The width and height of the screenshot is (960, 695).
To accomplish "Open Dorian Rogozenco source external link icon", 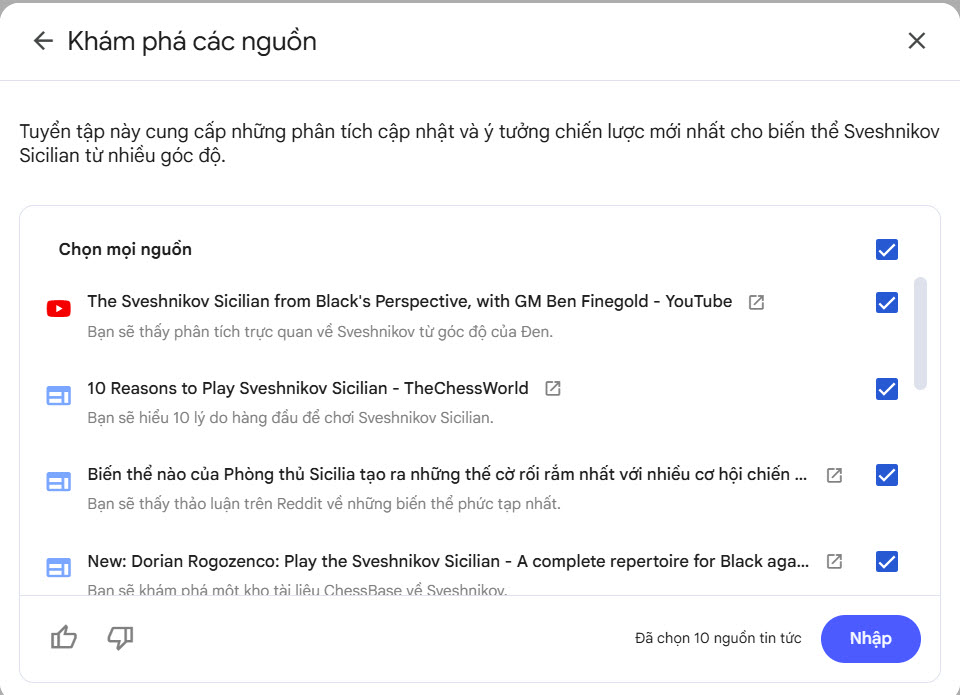I will pyautogui.click(x=834, y=562).
